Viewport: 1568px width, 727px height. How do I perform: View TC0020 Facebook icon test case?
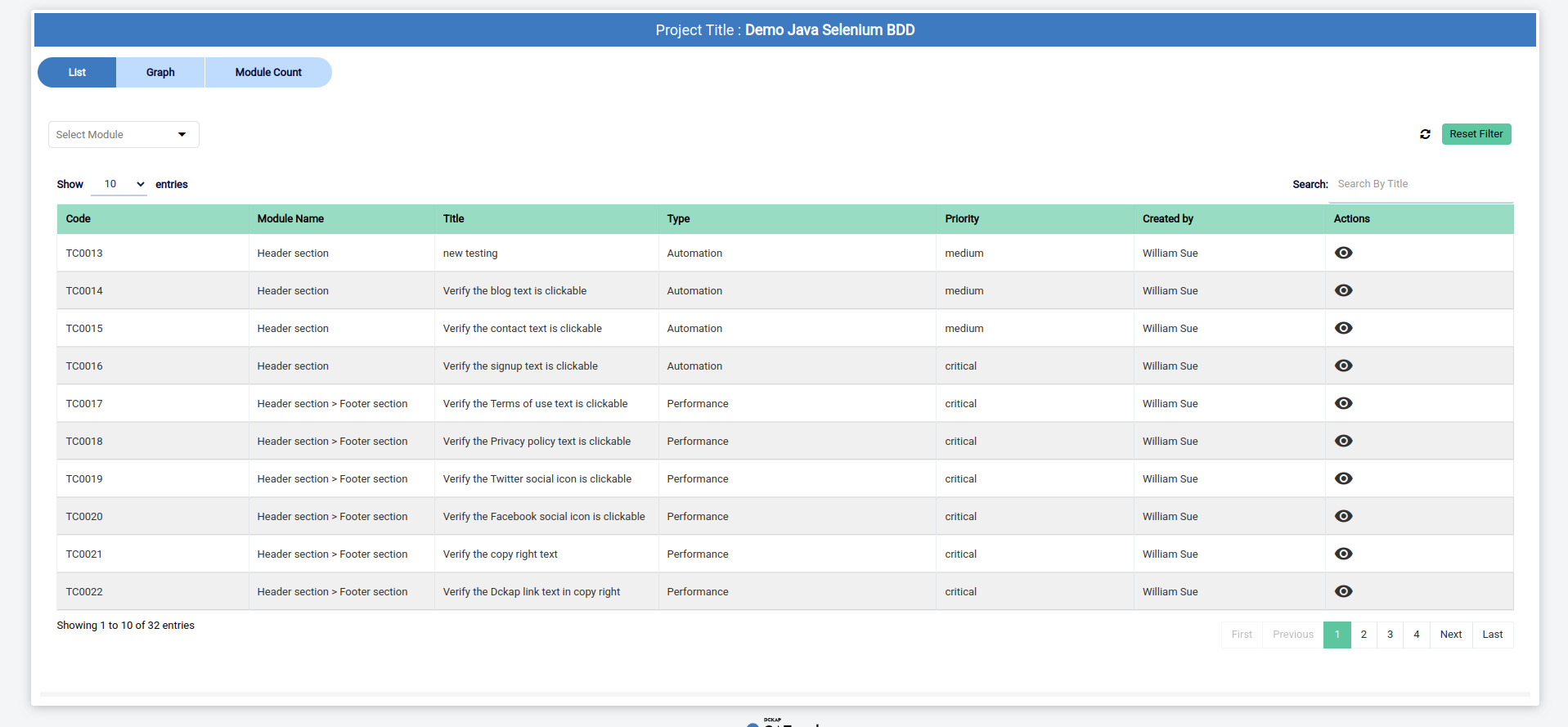click(1343, 516)
